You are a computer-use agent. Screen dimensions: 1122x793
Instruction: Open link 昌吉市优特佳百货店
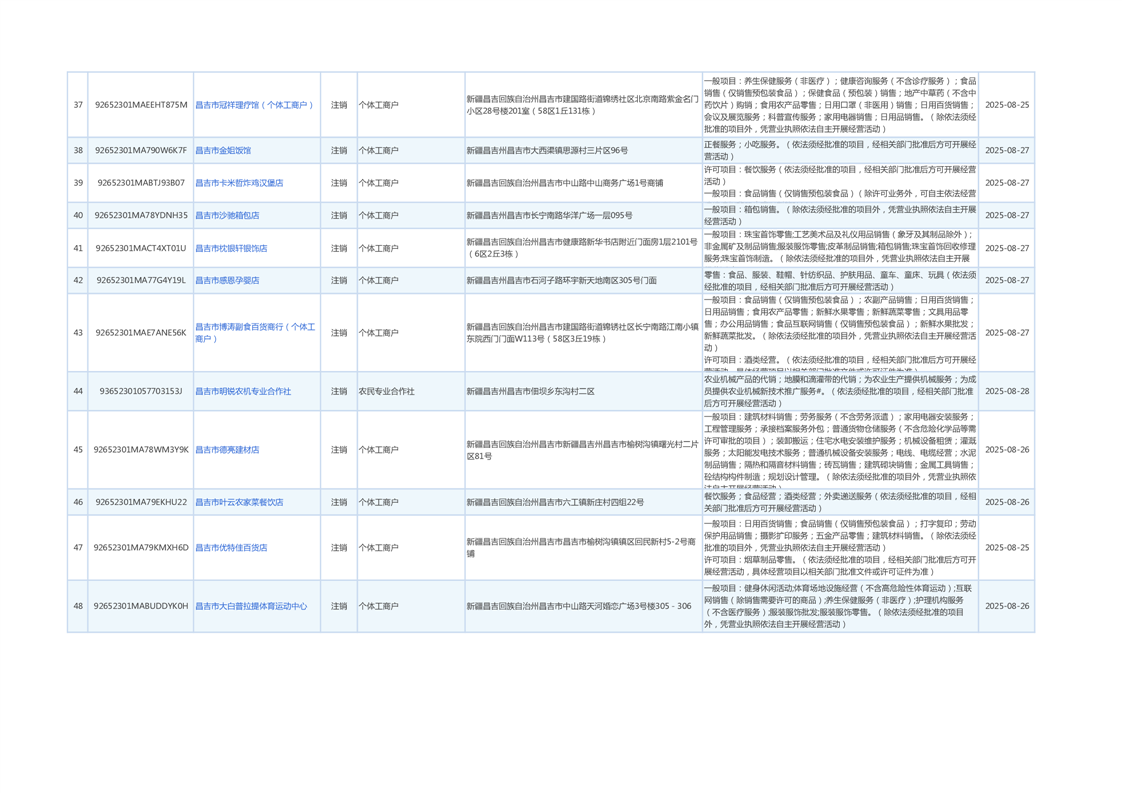(x=231, y=548)
